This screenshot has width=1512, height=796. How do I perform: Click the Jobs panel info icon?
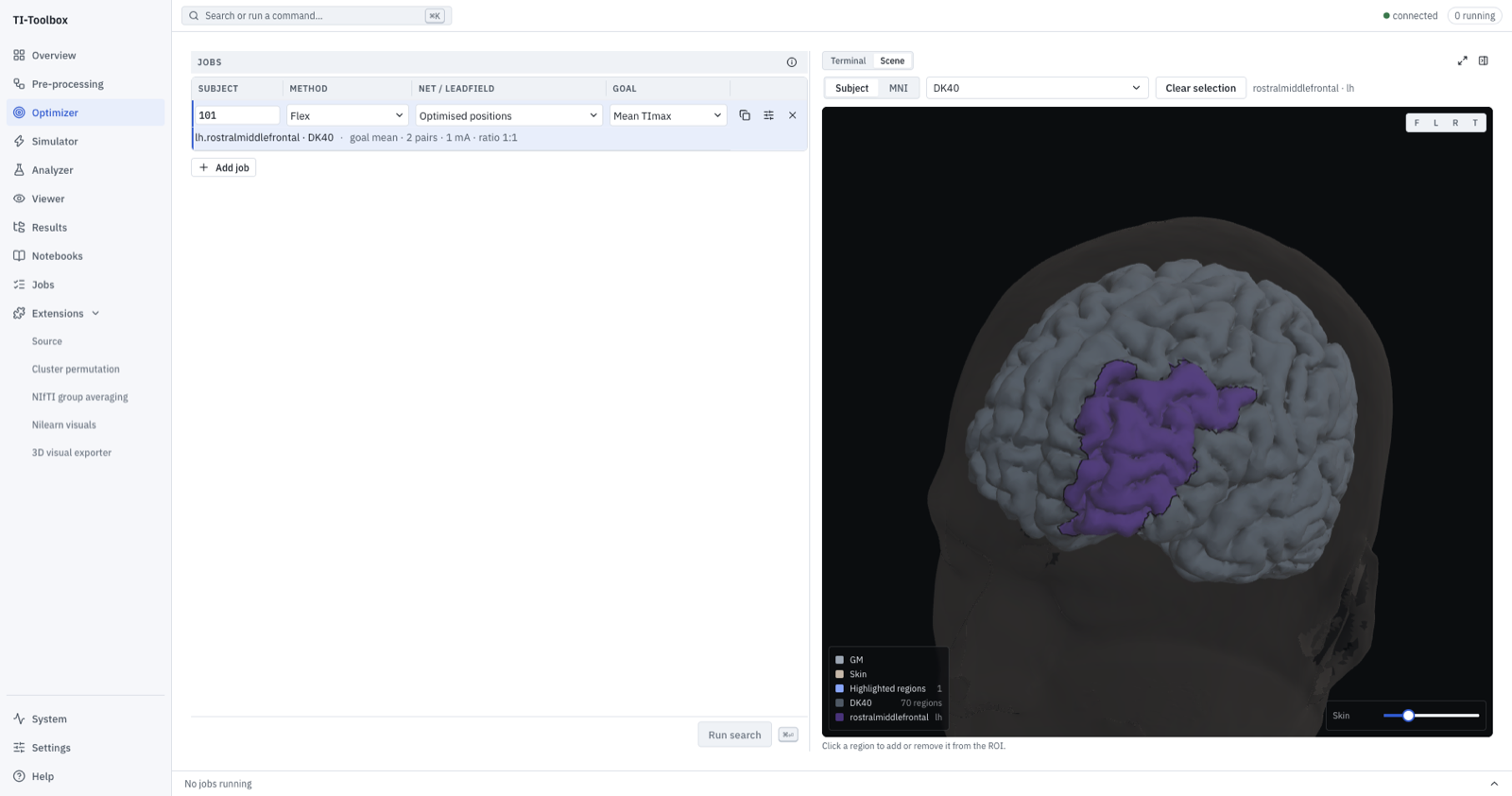click(792, 62)
